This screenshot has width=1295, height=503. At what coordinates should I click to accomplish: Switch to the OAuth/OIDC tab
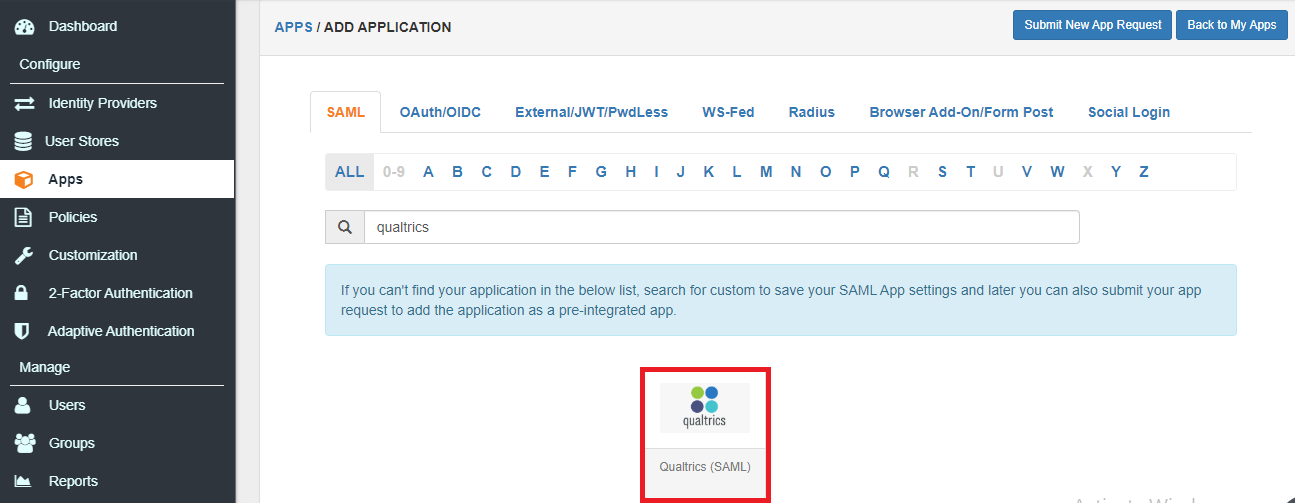(x=440, y=112)
